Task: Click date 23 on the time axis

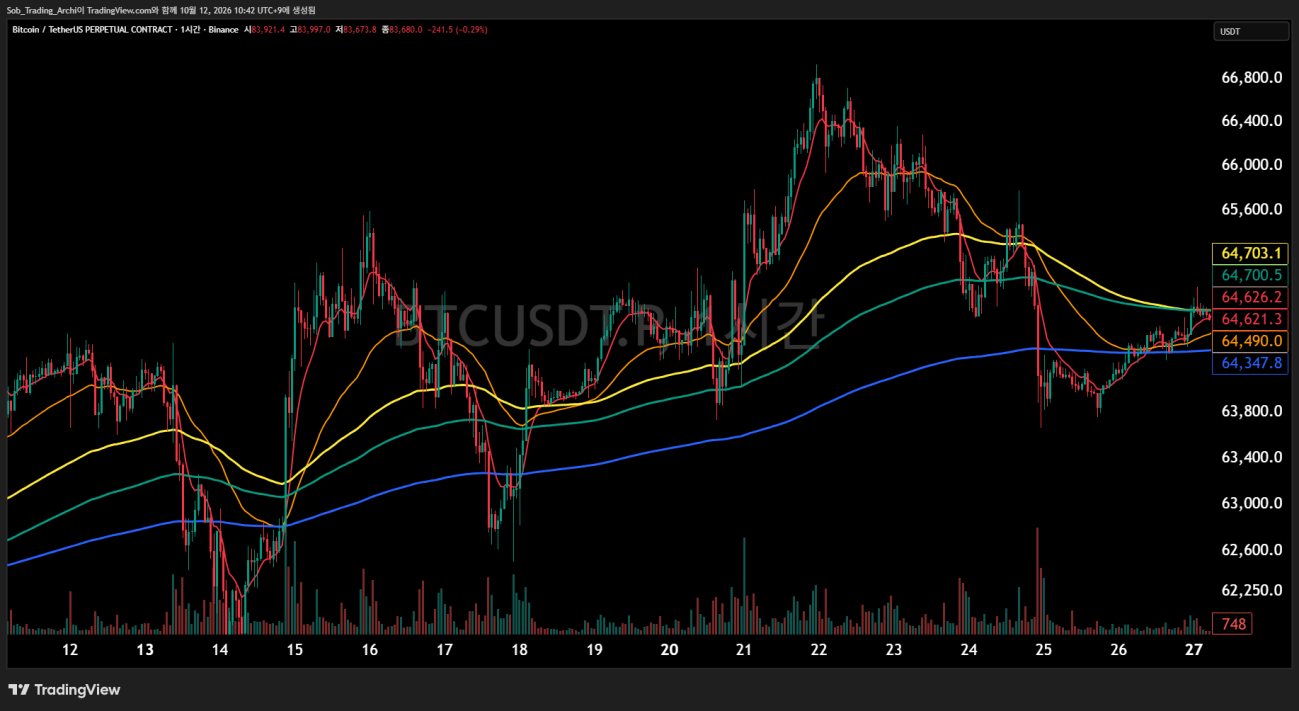Action: [x=894, y=650]
